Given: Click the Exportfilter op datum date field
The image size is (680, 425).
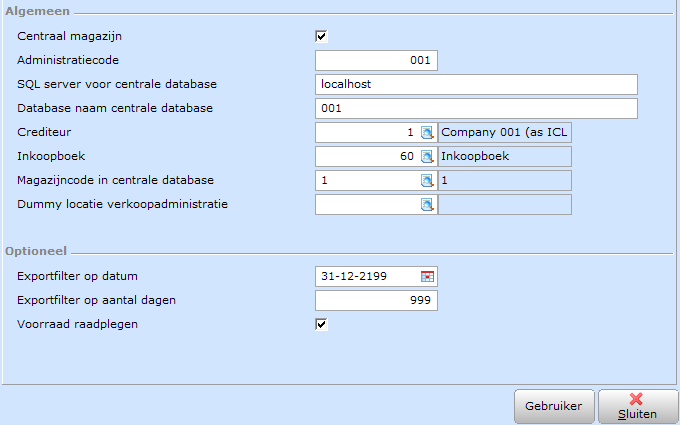Looking at the screenshot, I should [x=368, y=276].
